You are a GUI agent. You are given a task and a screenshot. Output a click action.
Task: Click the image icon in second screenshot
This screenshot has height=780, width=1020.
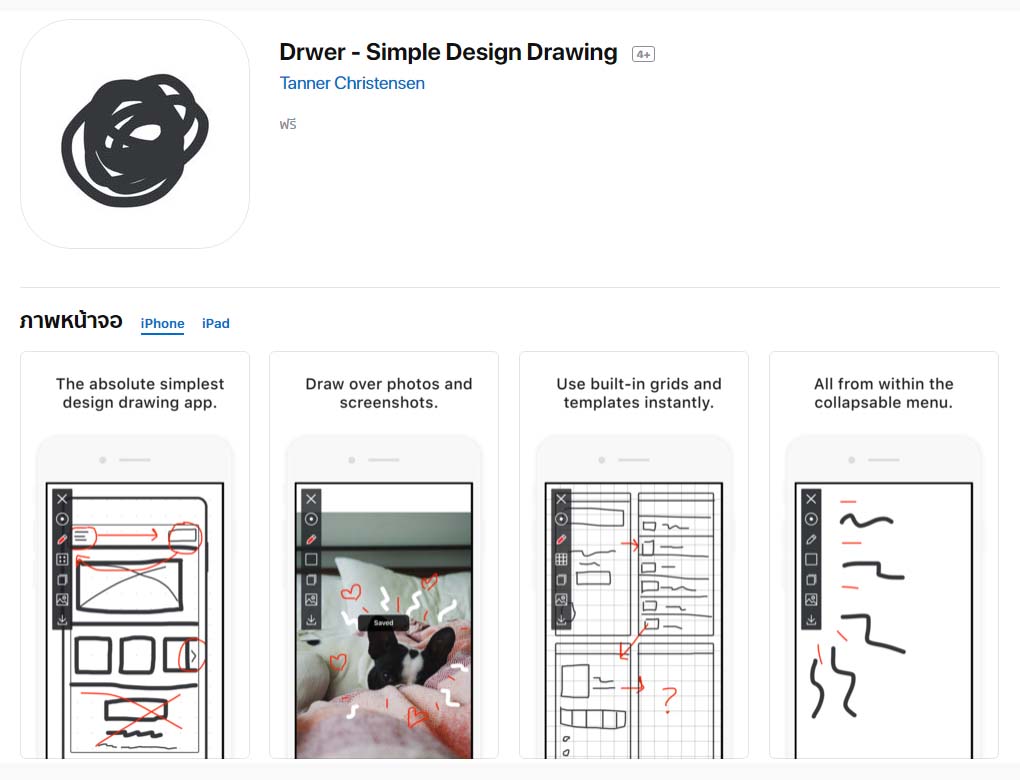pos(311,600)
